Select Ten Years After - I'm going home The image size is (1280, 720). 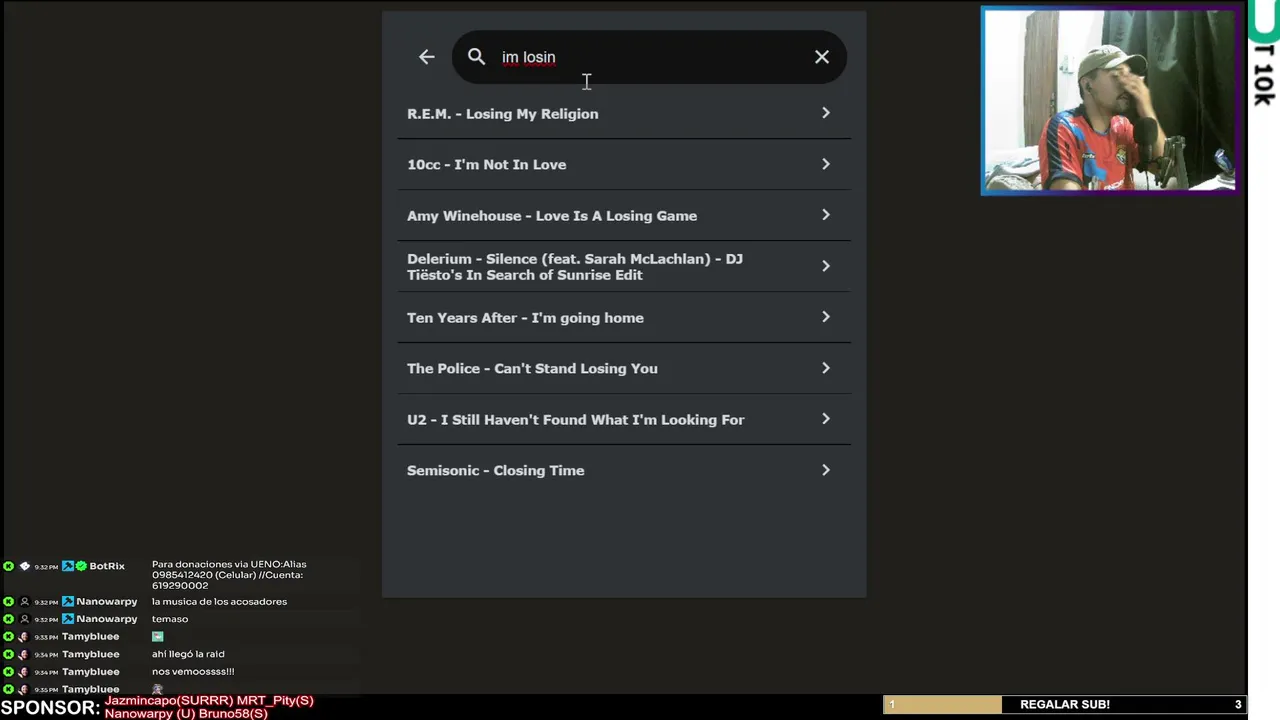tap(624, 317)
